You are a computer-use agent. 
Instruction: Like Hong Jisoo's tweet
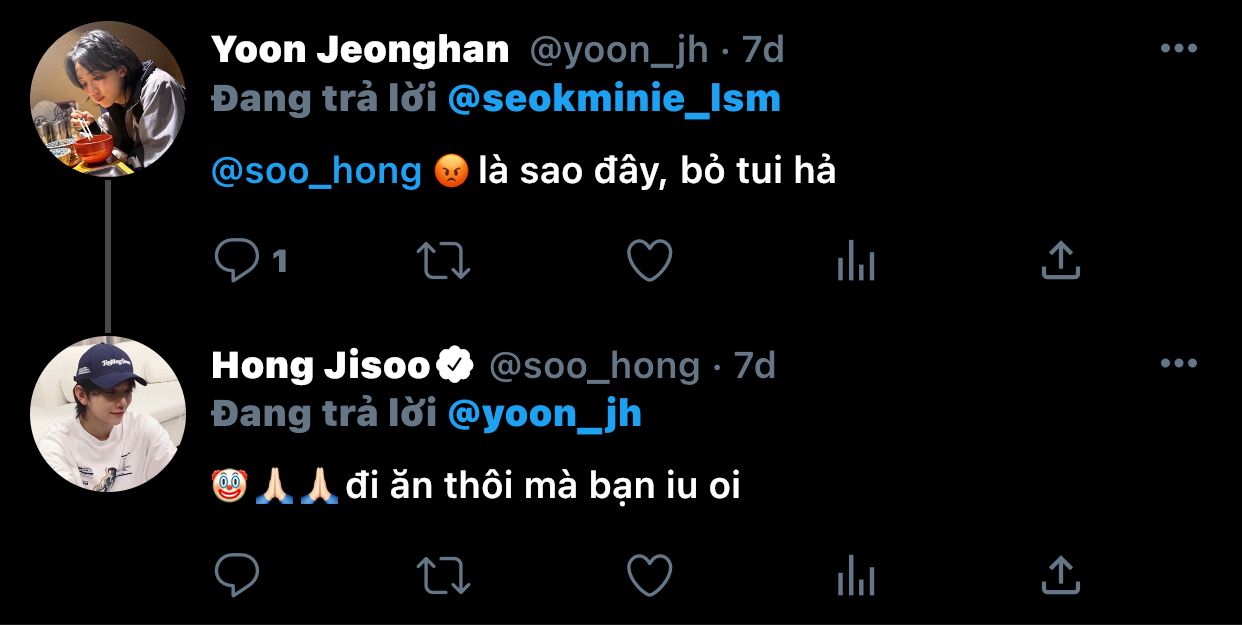649,575
